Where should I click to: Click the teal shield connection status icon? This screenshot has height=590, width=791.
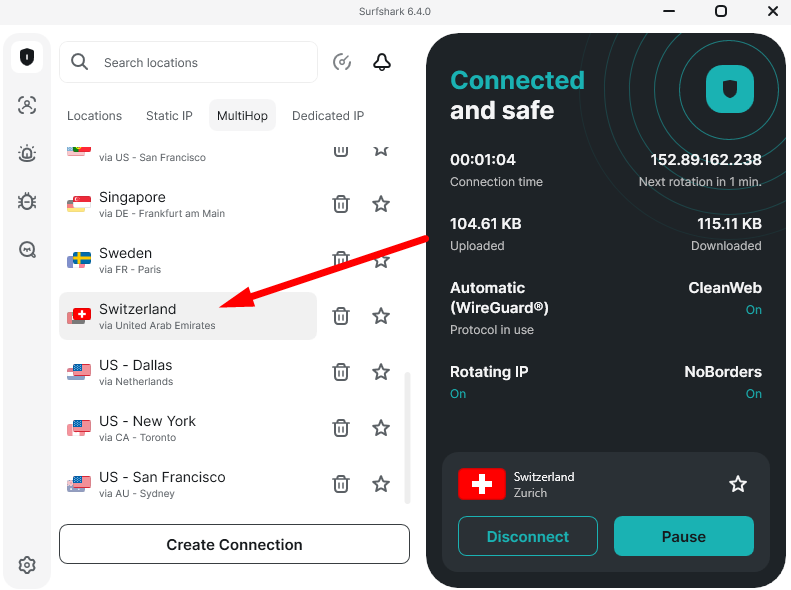(x=729, y=89)
